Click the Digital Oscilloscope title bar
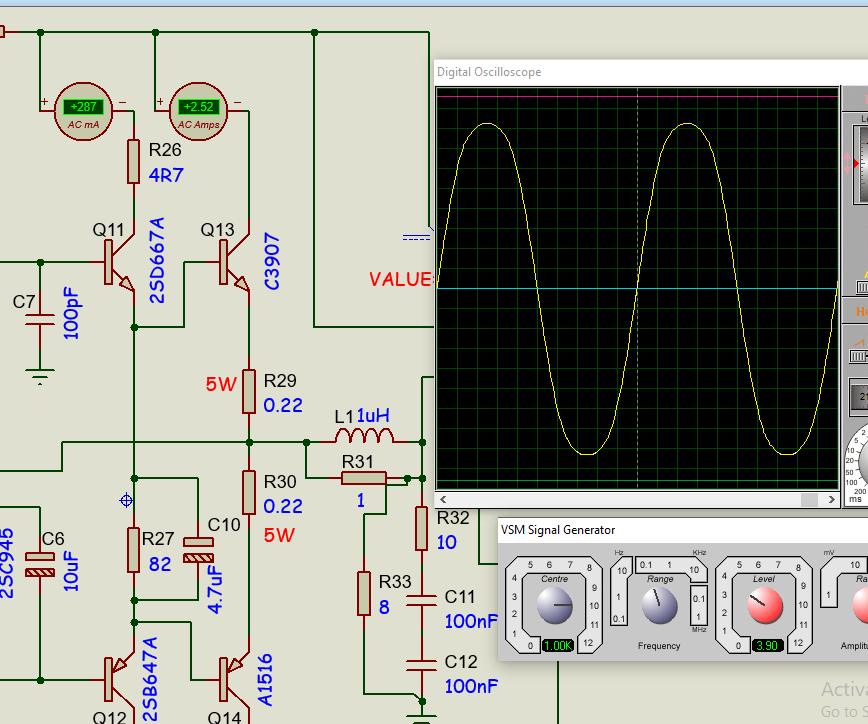The image size is (868, 724). (651, 72)
